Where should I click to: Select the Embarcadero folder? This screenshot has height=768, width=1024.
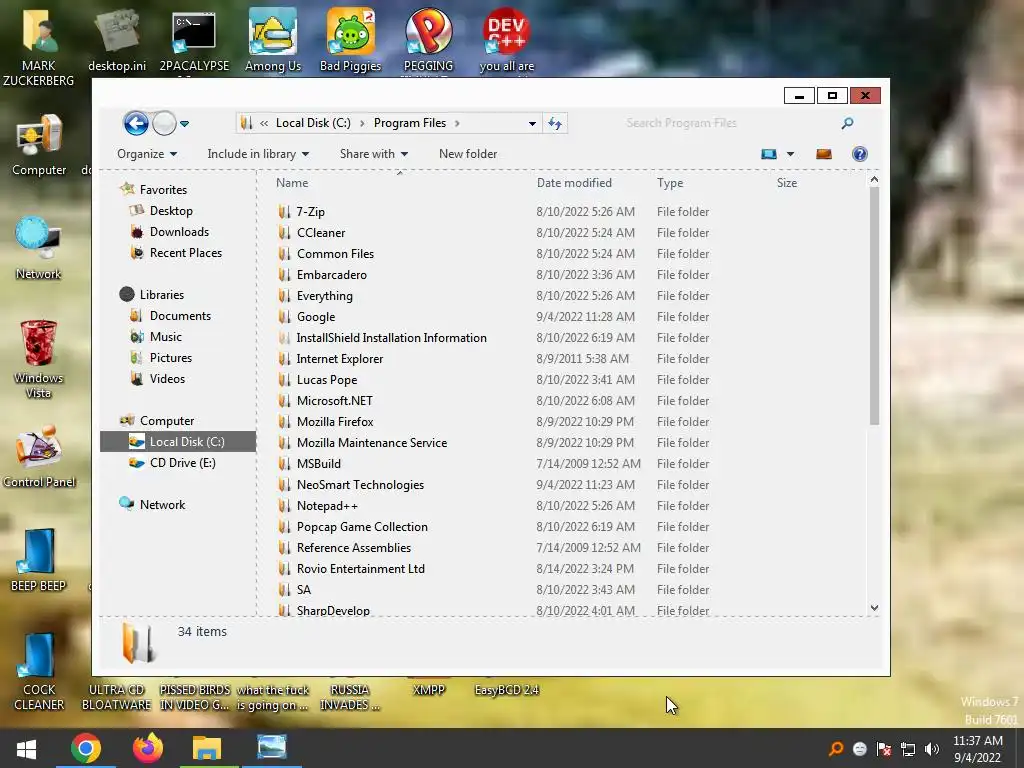pyautogui.click(x=332, y=274)
